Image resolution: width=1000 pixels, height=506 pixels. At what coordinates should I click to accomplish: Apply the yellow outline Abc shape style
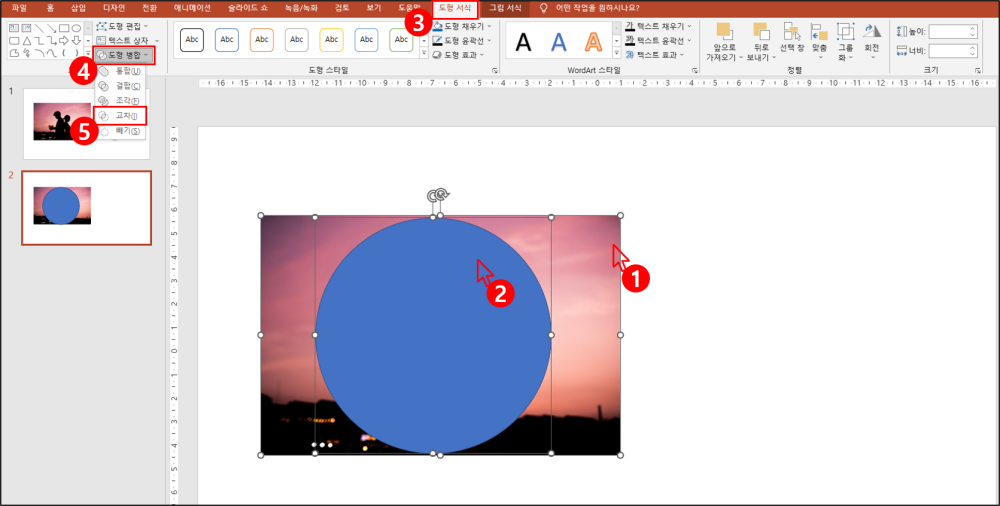click(331, 40)
